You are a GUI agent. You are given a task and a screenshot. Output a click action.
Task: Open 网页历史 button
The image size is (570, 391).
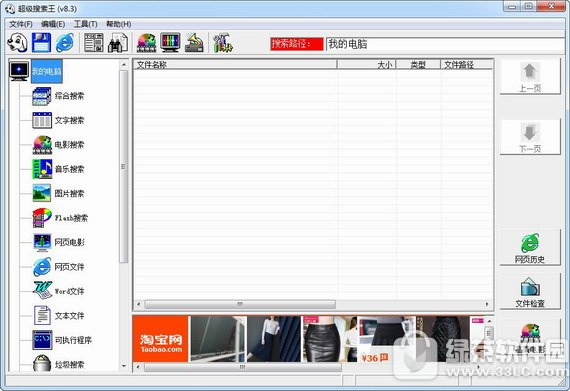pos(530,248)
